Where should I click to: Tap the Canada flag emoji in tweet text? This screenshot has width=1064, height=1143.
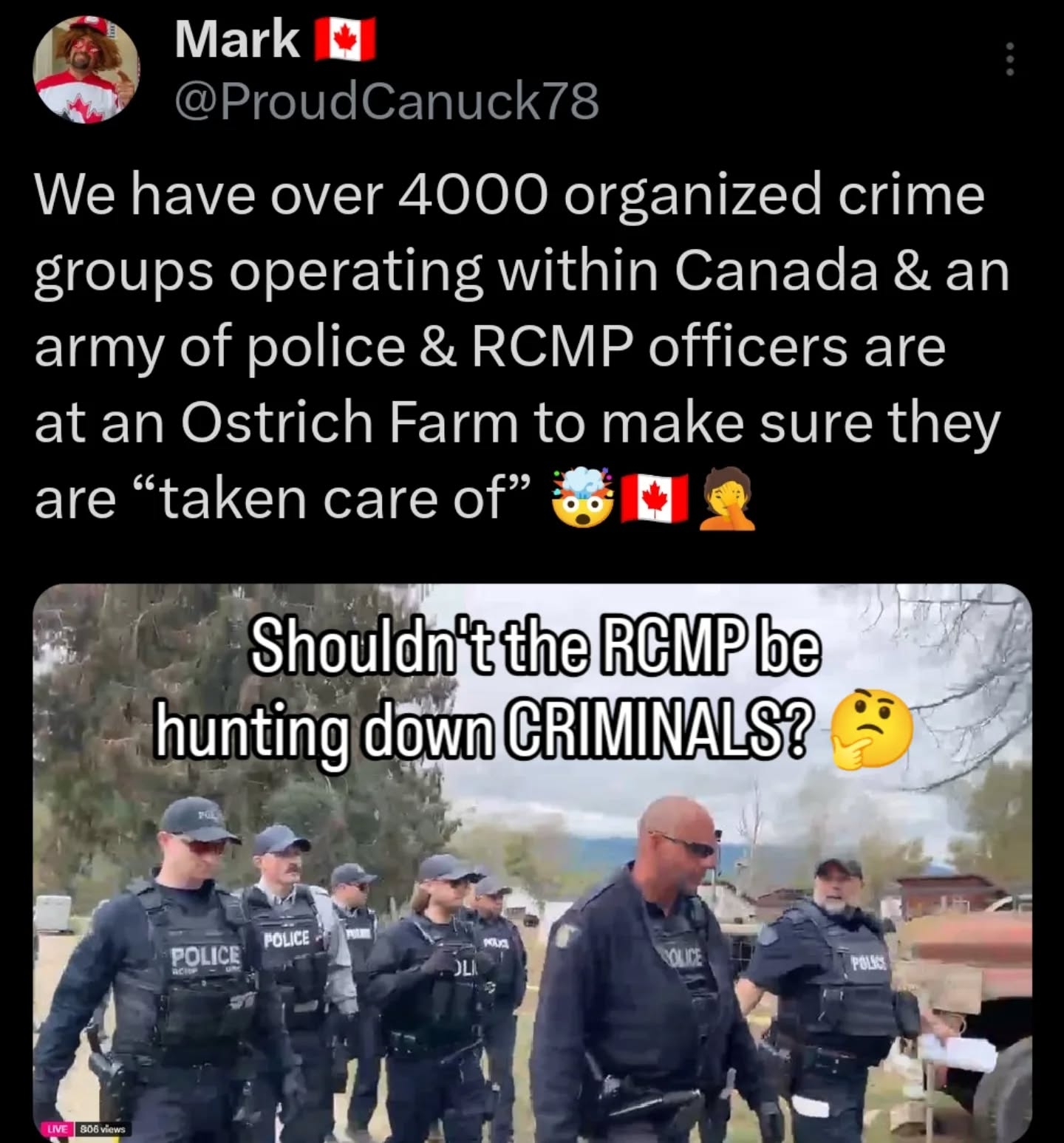(x=655, y=497)
